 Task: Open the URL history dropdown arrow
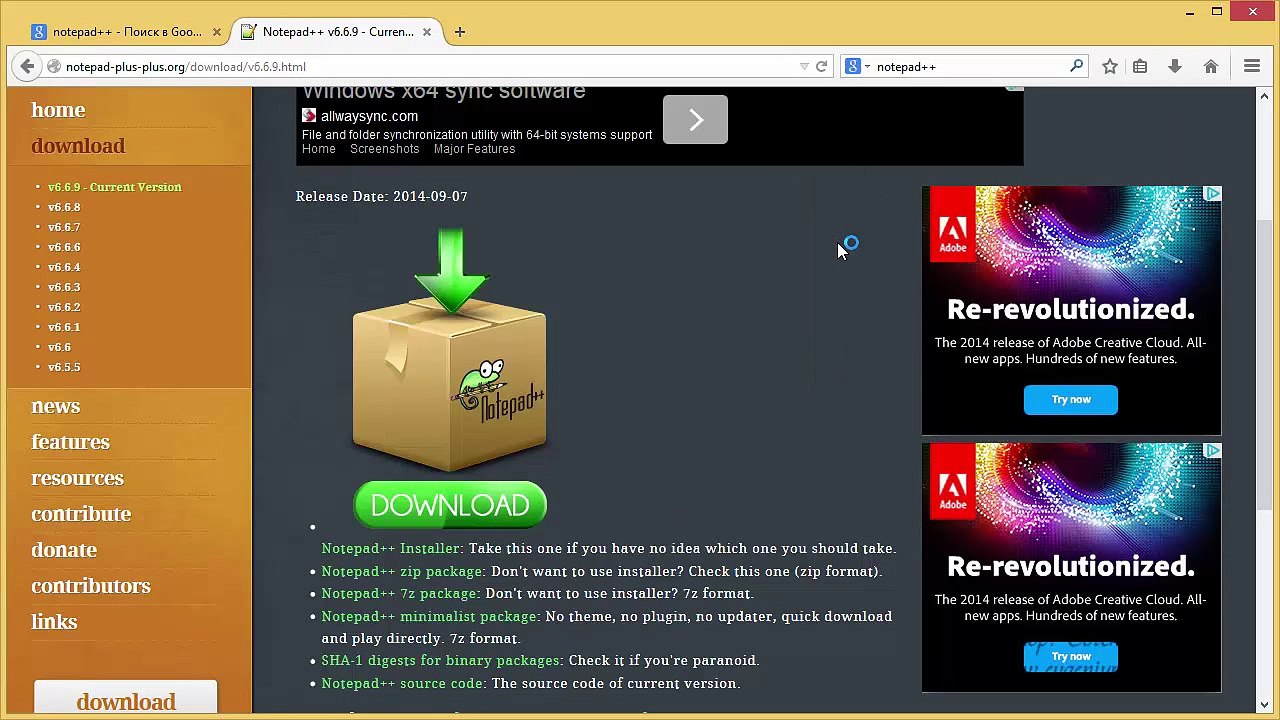(x=804, y=66)
